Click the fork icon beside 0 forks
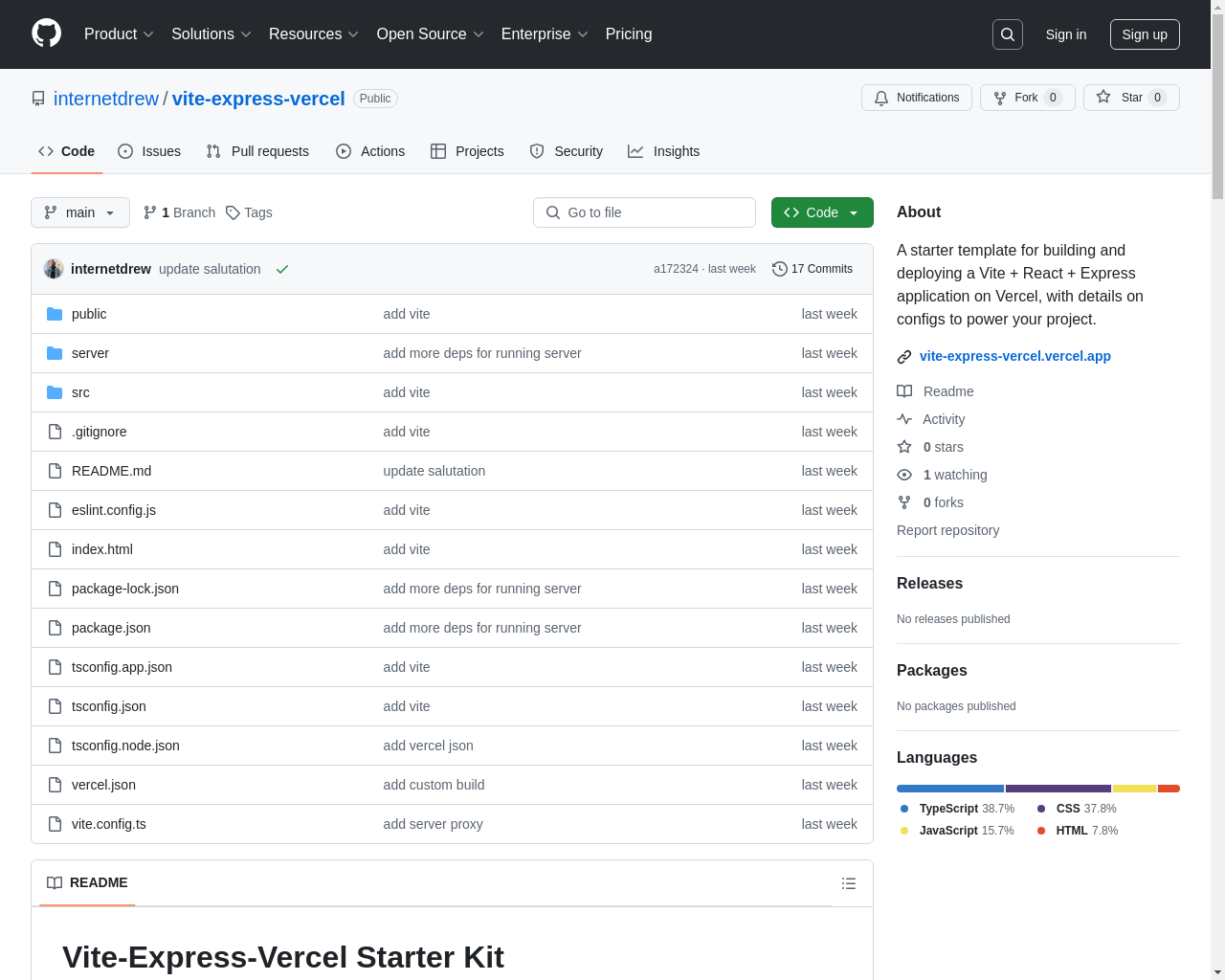This screenshot has width=1225, height=980. [x=904, y=502]
